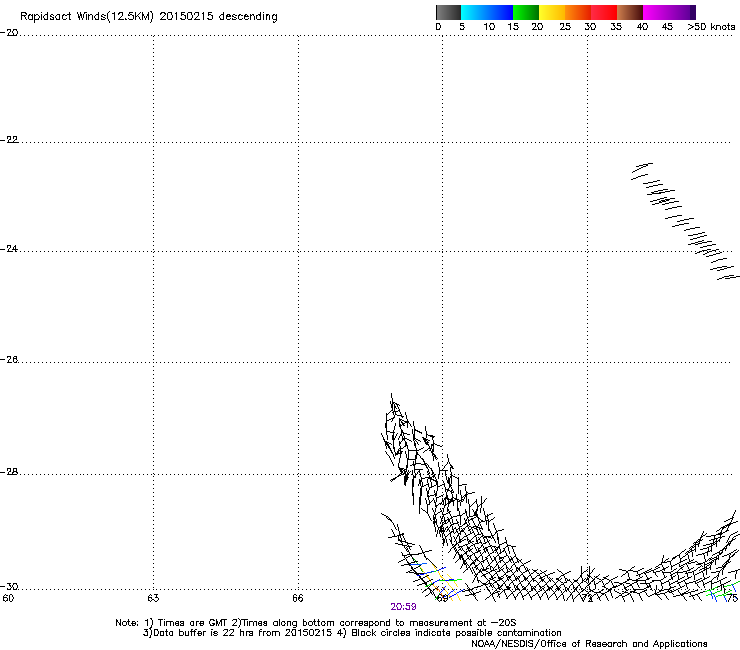Click the -24 latitude axis label
Viewport: 740px width, 650px height.
(9, 249)
